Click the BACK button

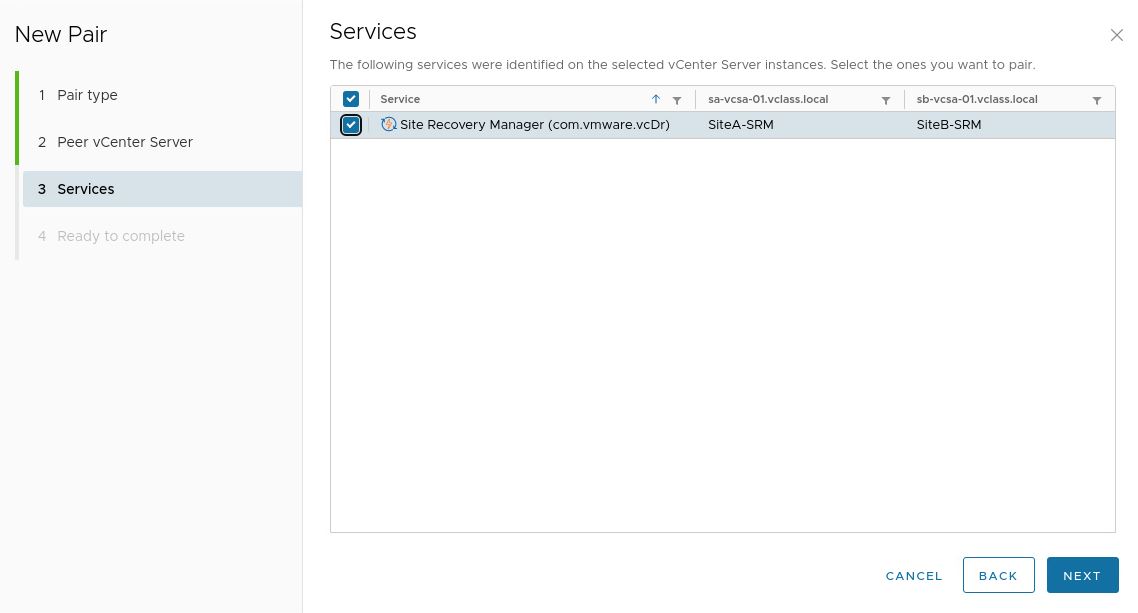tap(998, 575)
